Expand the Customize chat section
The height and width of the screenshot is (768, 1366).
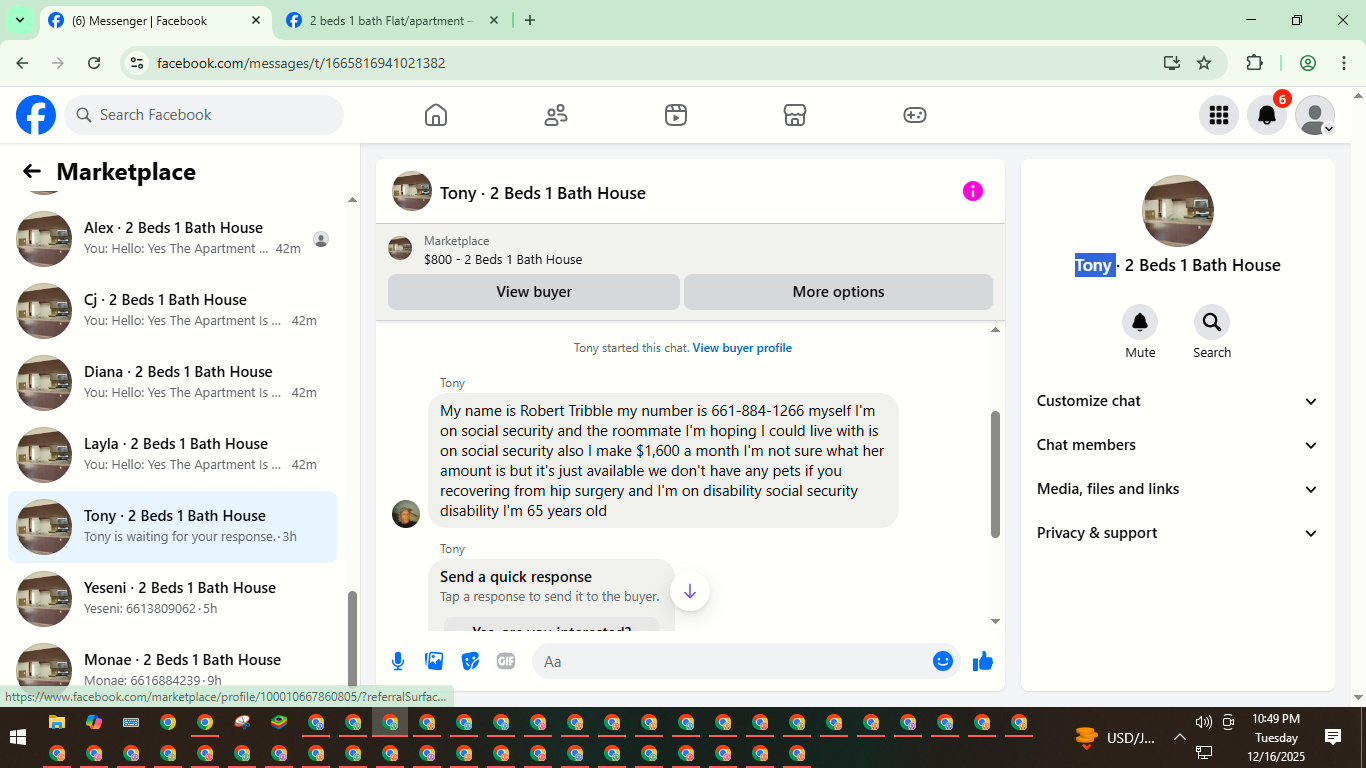[x=1177, y=401]
